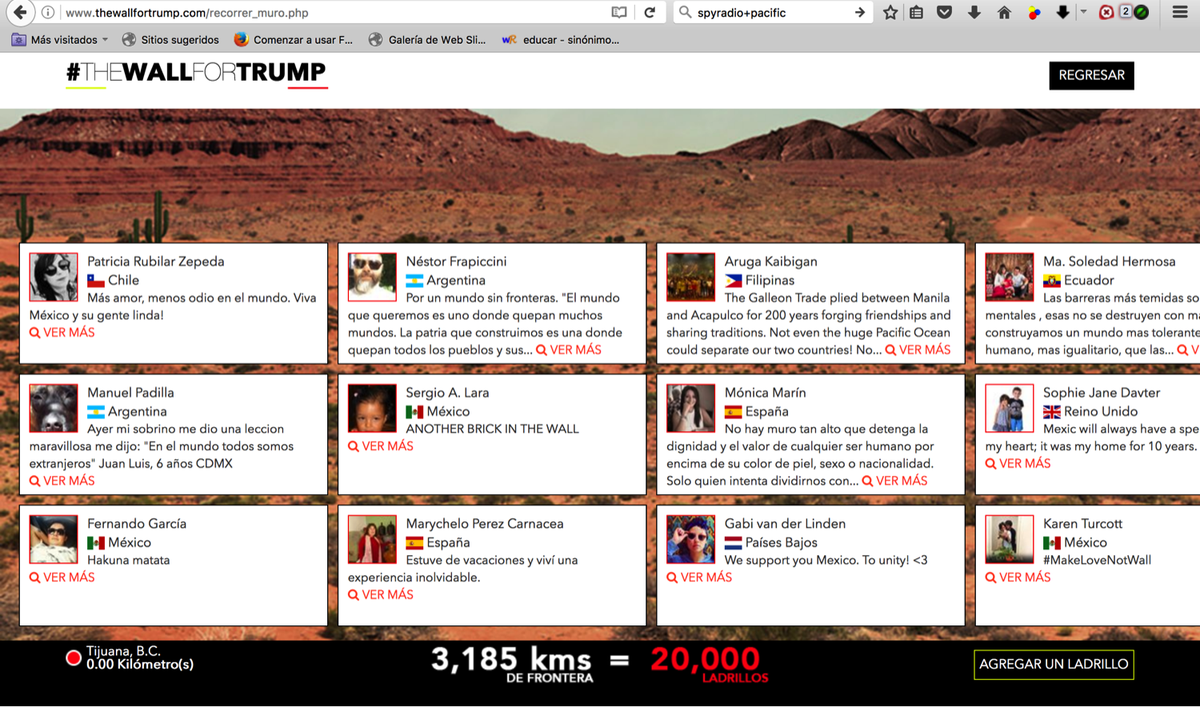Submit search with the go arrow

point(859,13)
